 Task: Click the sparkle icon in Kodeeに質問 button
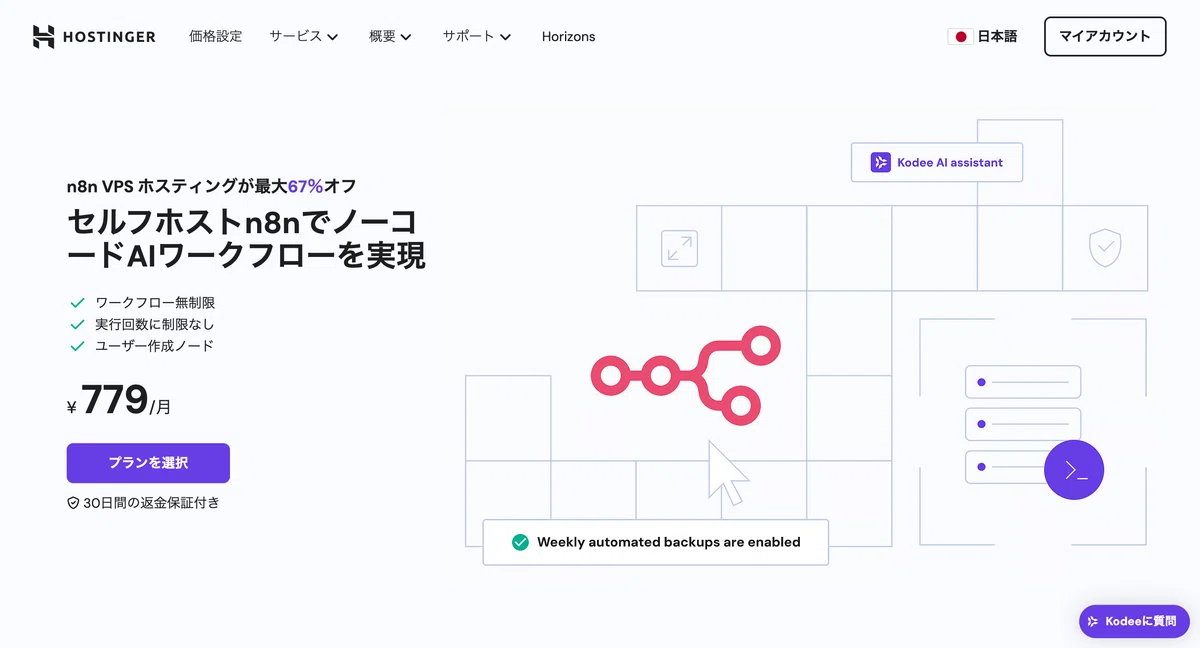(x=1094, y=621)
